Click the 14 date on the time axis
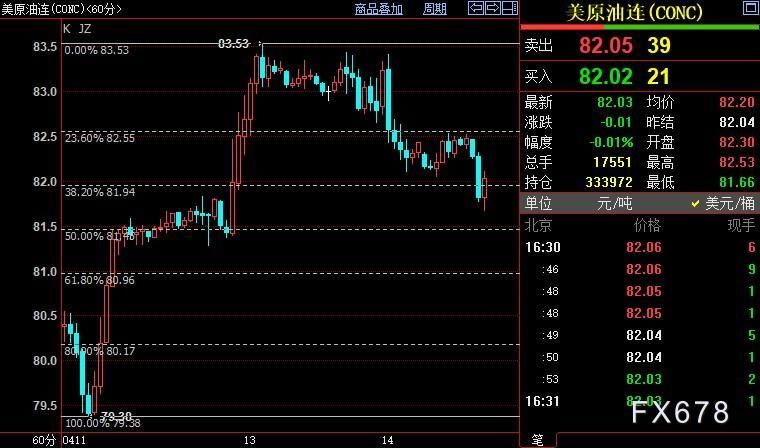Image resolution: width=760 pixels, height=448 pixels. 387,440
